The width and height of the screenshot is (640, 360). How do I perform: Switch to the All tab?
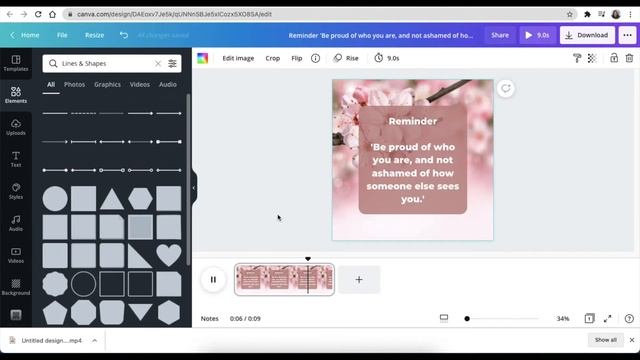[51, 85]
